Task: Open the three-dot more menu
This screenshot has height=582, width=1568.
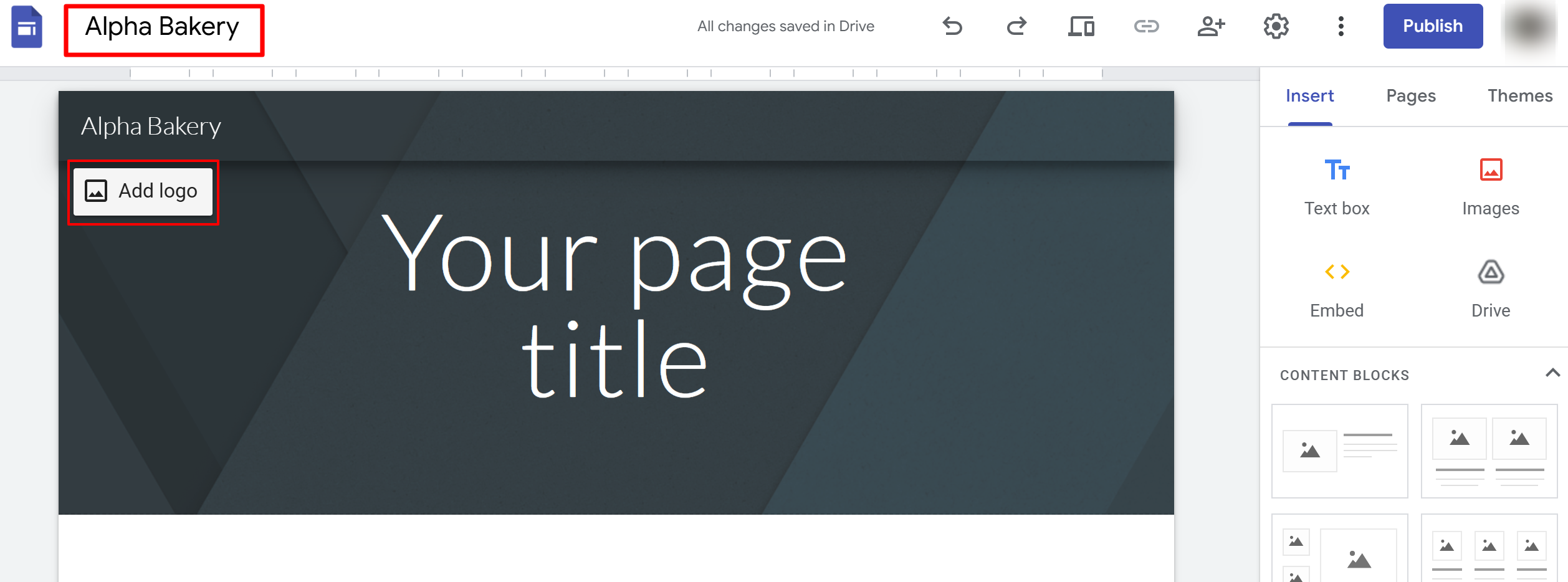Action: pyautogui.click(x=1341, y=26)
